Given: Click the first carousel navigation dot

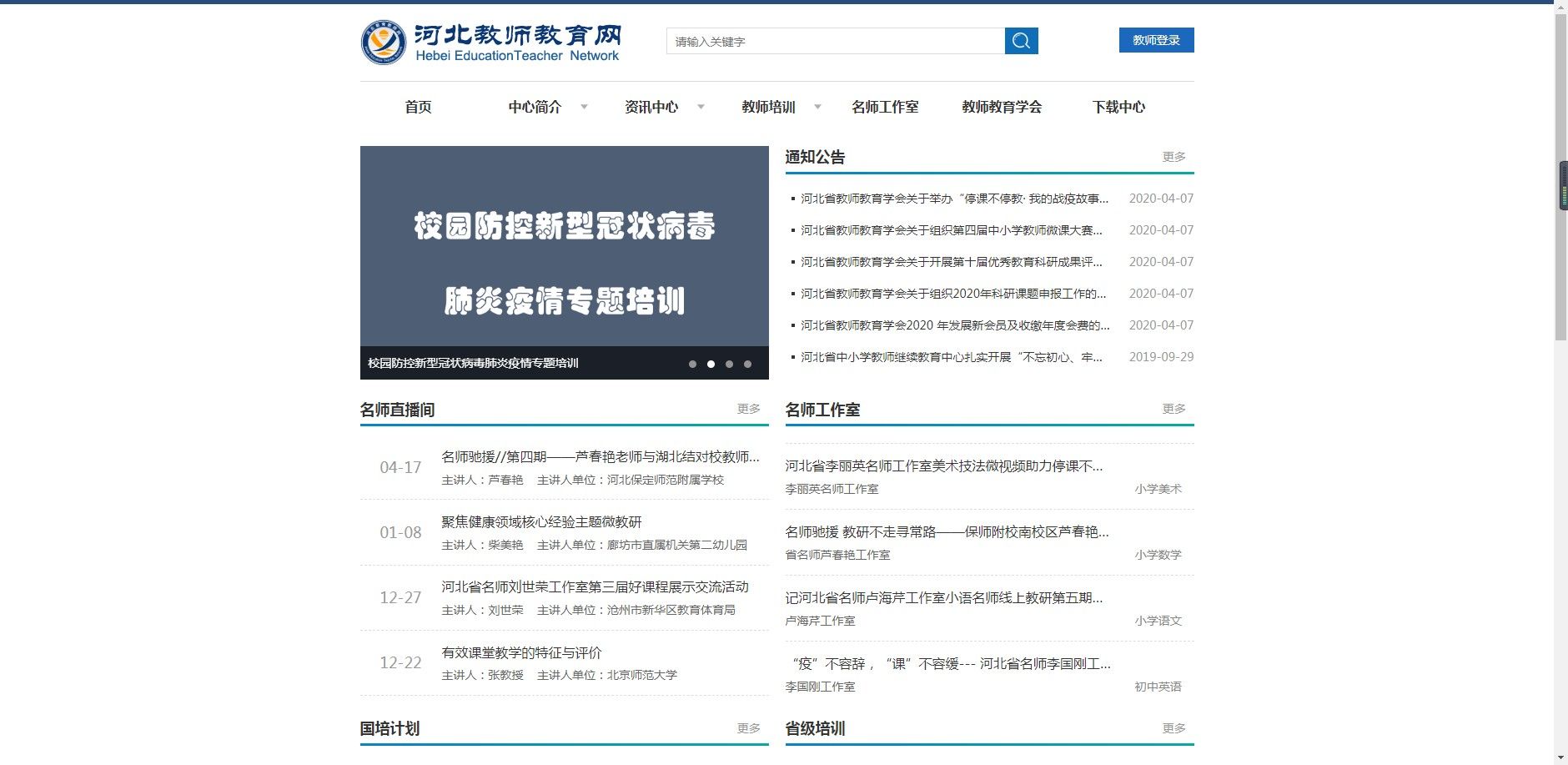Looking at the screenshot, I should 692,364.
